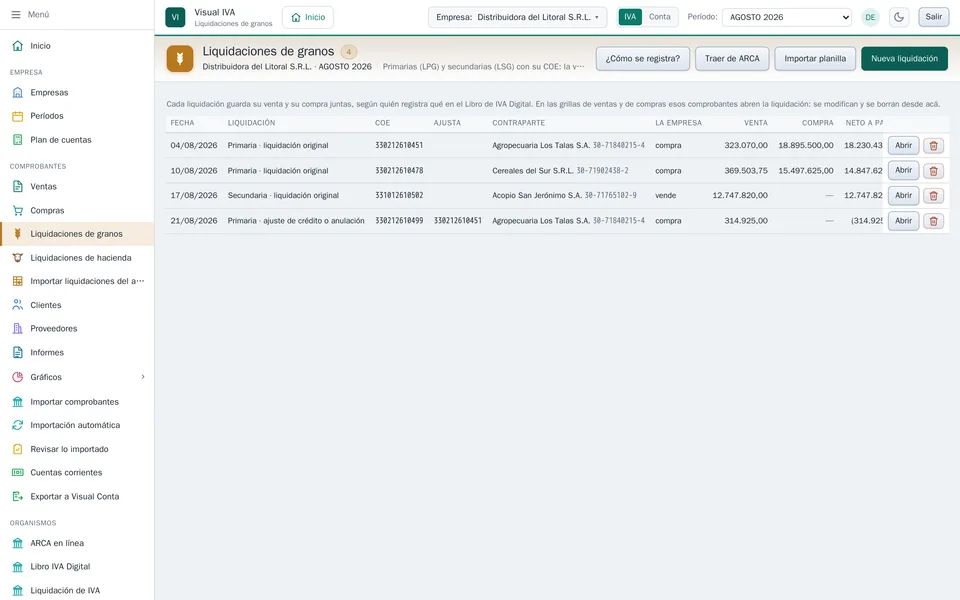
Task: Open the Empresas section icon
Action: pos(18,92)
